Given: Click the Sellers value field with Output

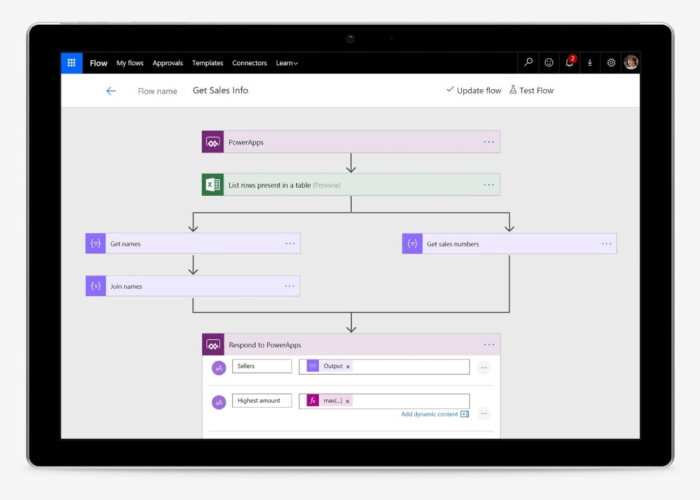Looking at the screenshot, I should click(384, 367).
